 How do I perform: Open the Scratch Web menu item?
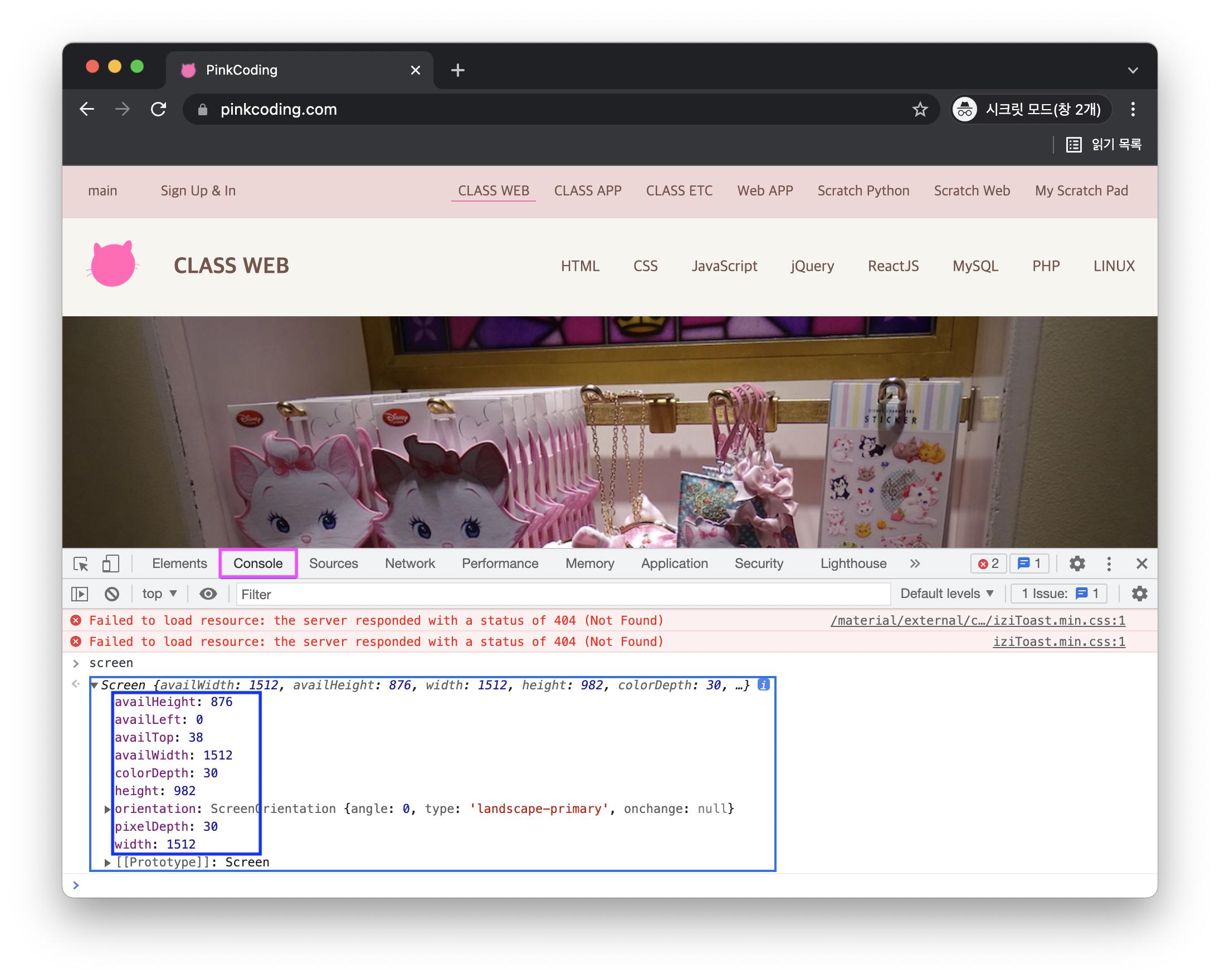[x=972, y=190]
